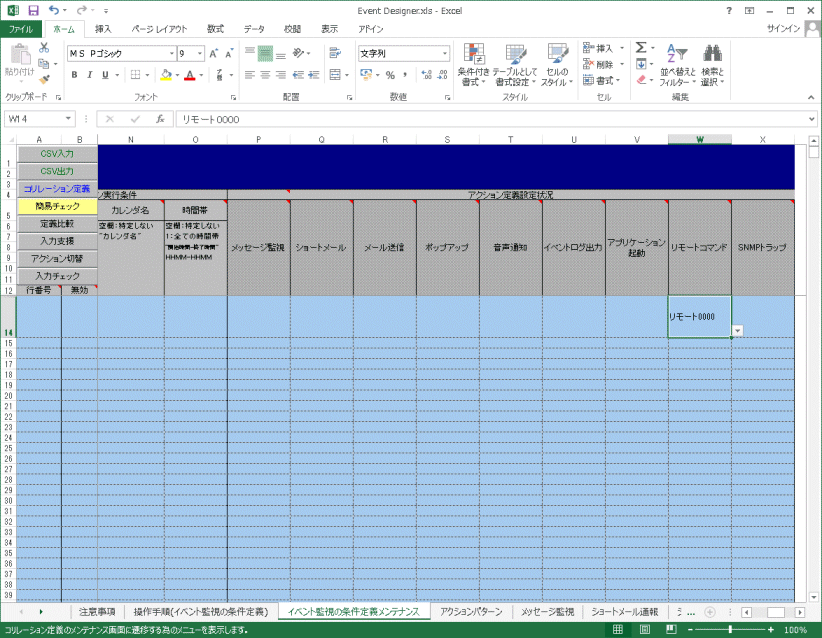Toggle bold formatting
The width and height of the screenshot is (822, 638).
pyautogui.click(x=74, y=75)
